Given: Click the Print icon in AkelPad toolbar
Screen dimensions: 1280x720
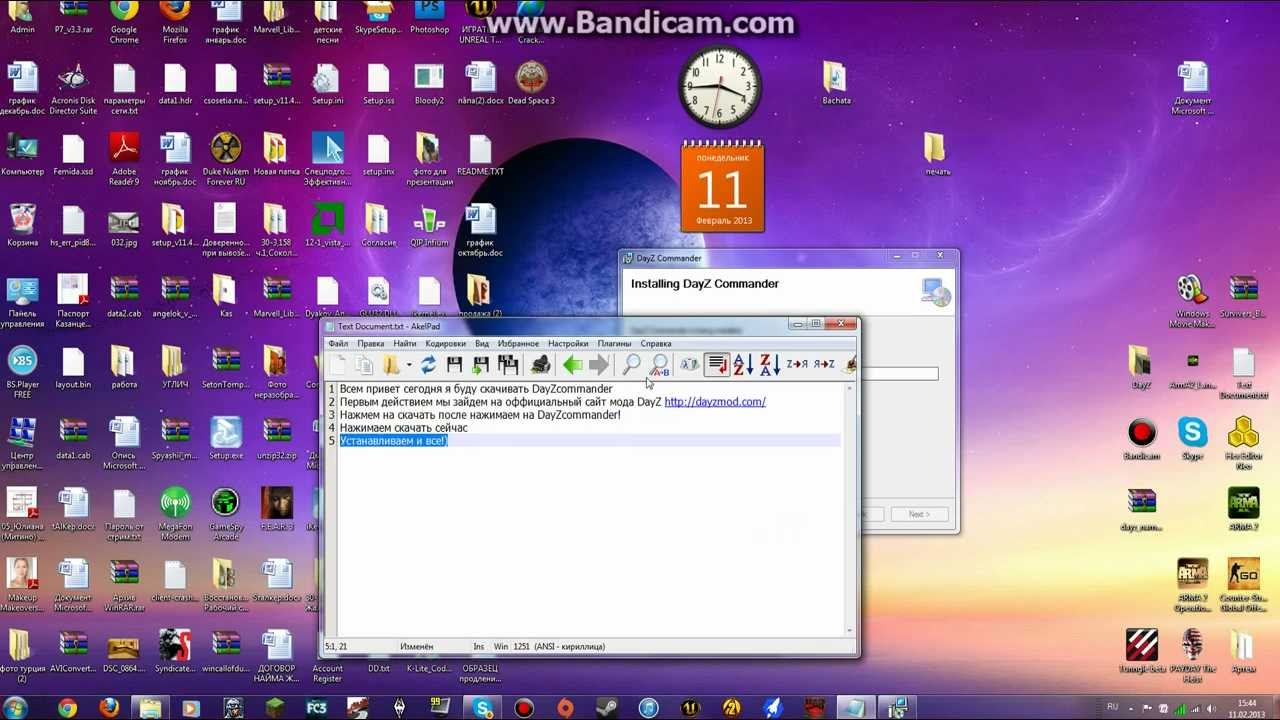Looking at the screenshot, I should tap(541, 365).
